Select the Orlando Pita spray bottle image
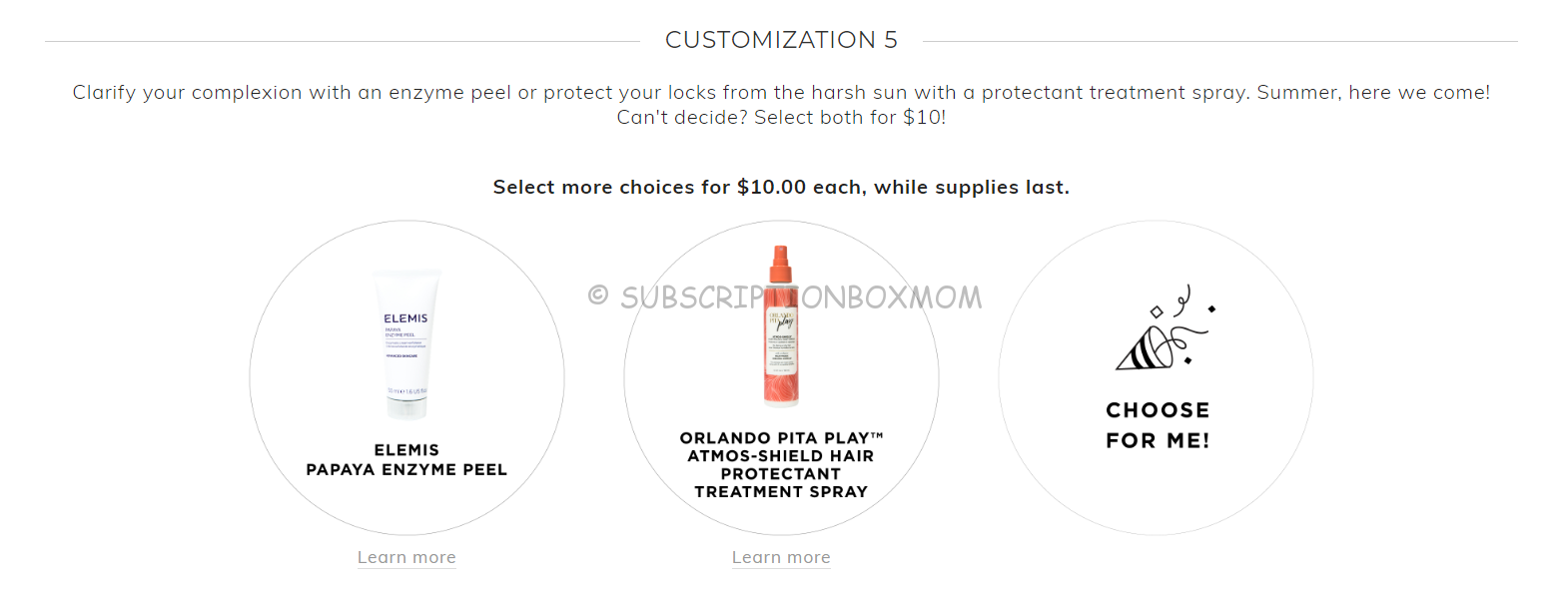This screenshot has height=591, width=1568. click(x=781, y=325)
